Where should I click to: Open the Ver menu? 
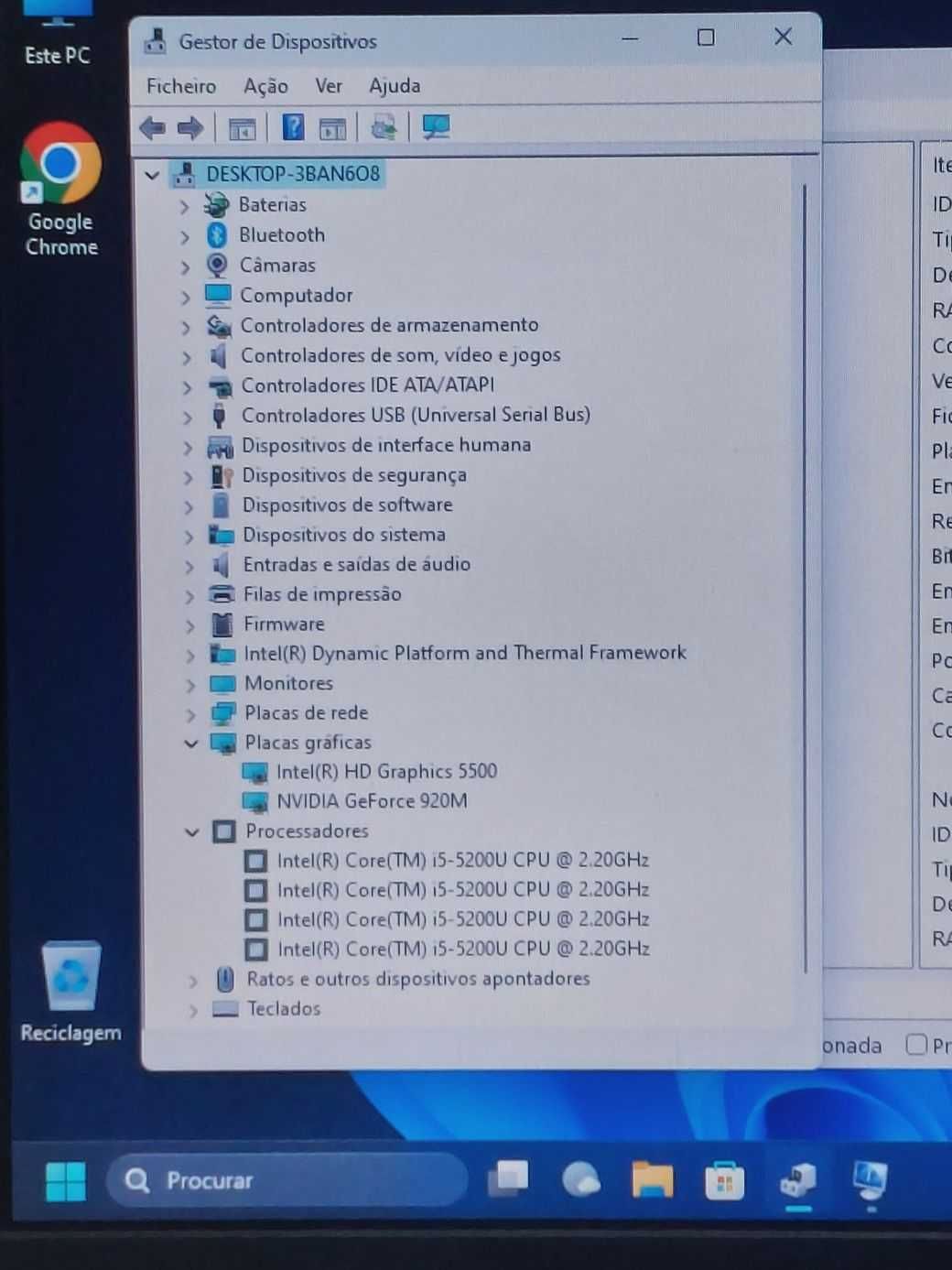pyautogui.click(x=329, y=86)
